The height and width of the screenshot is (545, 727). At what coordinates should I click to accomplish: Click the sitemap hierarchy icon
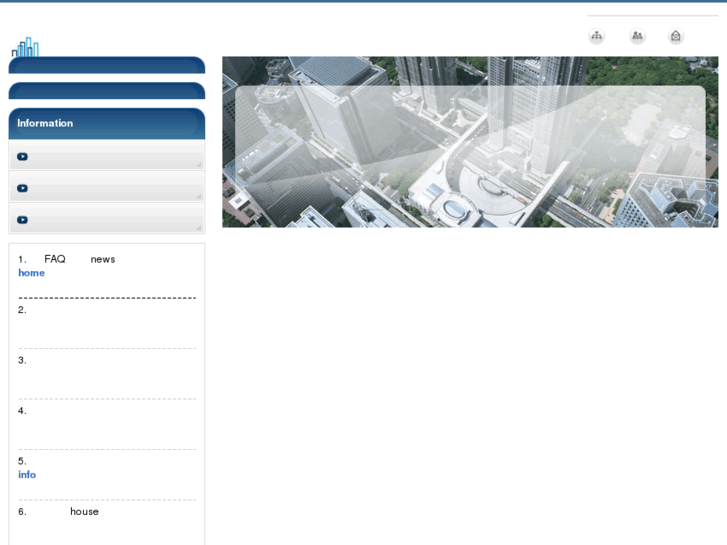click(596, 36)
